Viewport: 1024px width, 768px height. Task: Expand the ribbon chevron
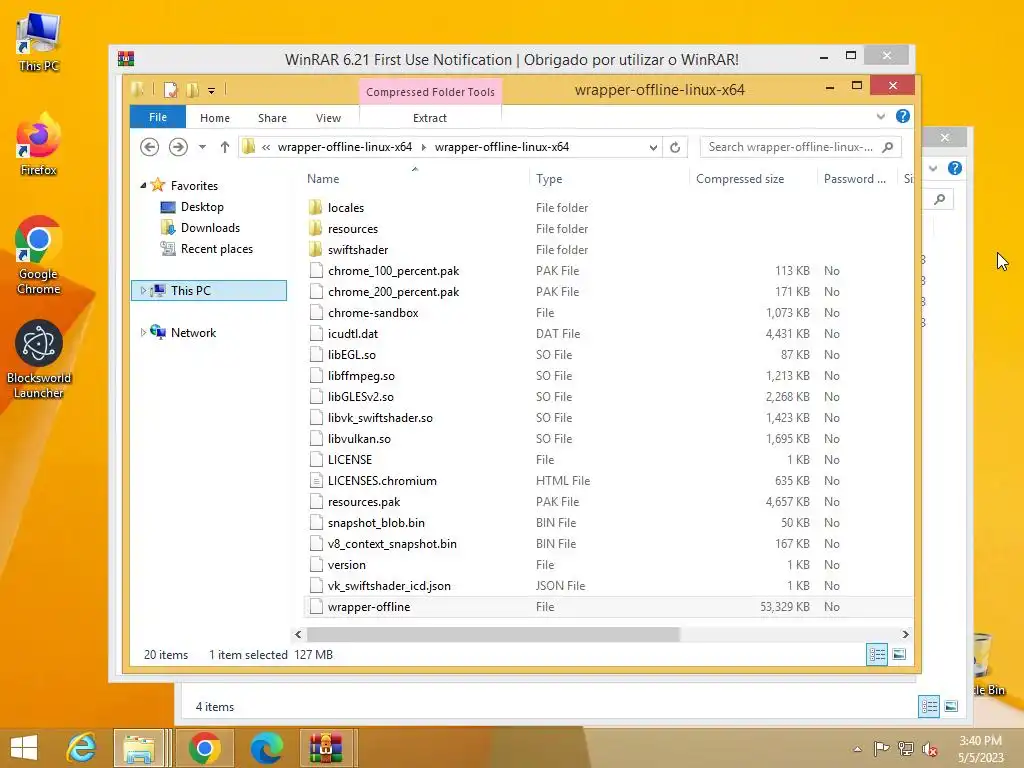coord(880,116)
